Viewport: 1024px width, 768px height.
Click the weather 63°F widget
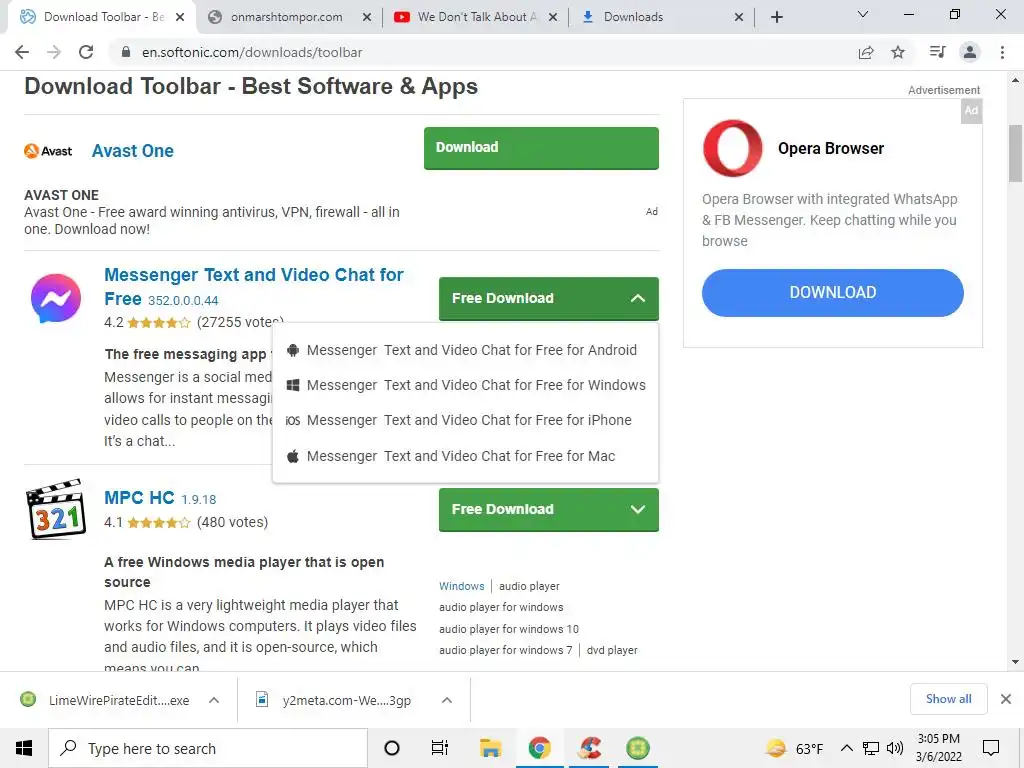(794, 748)
